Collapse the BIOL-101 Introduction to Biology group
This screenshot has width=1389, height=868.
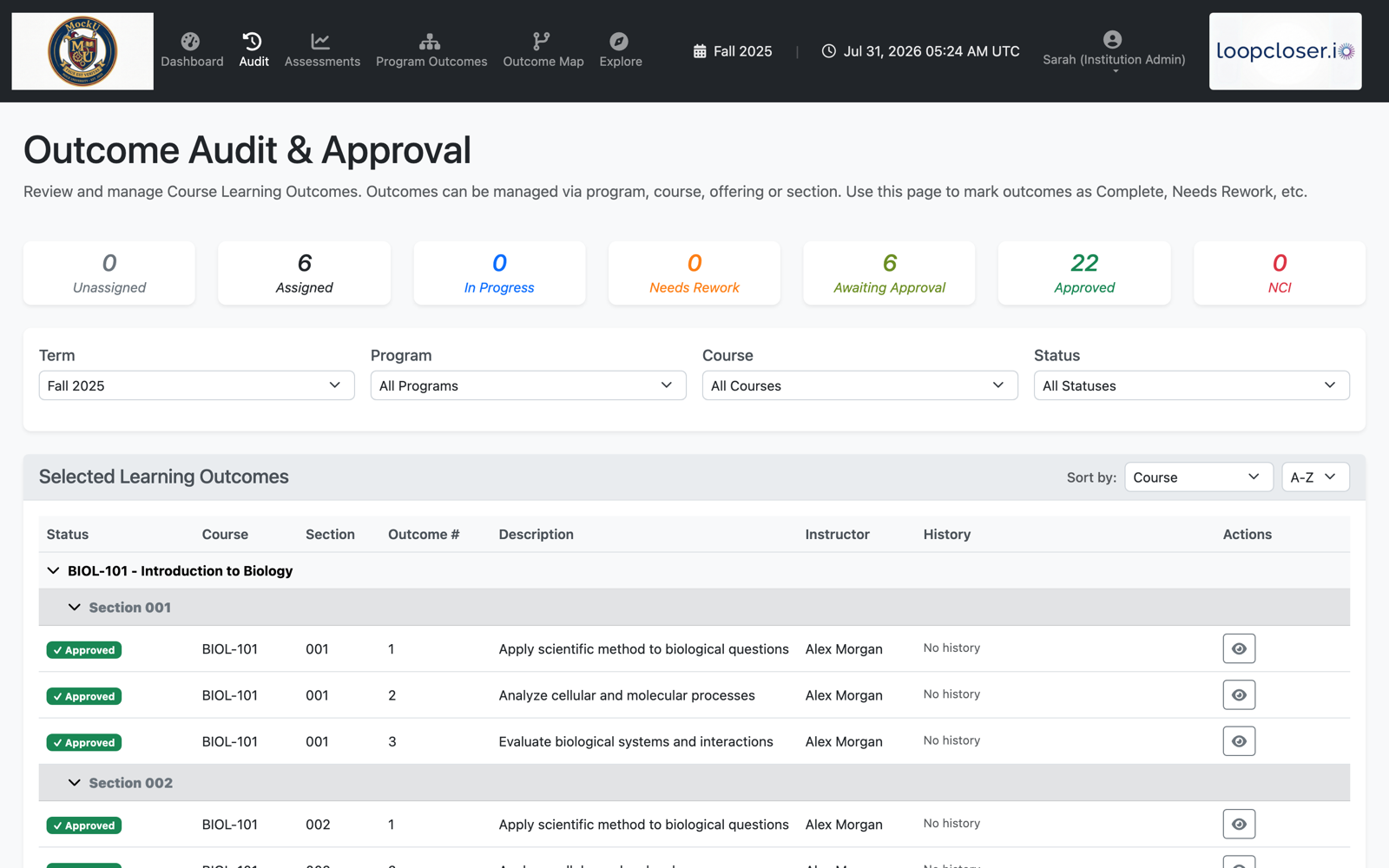(53, 570)
